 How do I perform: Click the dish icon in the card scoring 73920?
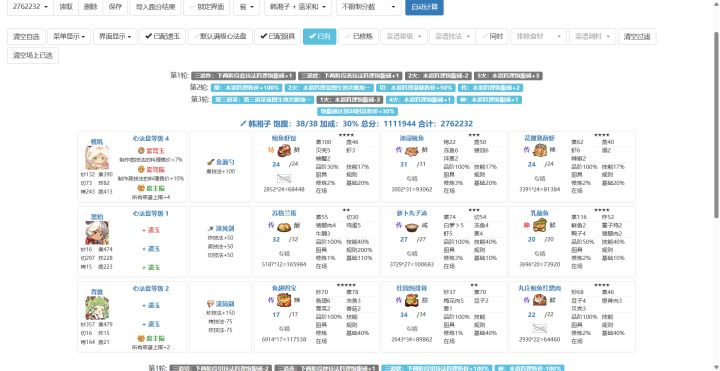[539, 225]
